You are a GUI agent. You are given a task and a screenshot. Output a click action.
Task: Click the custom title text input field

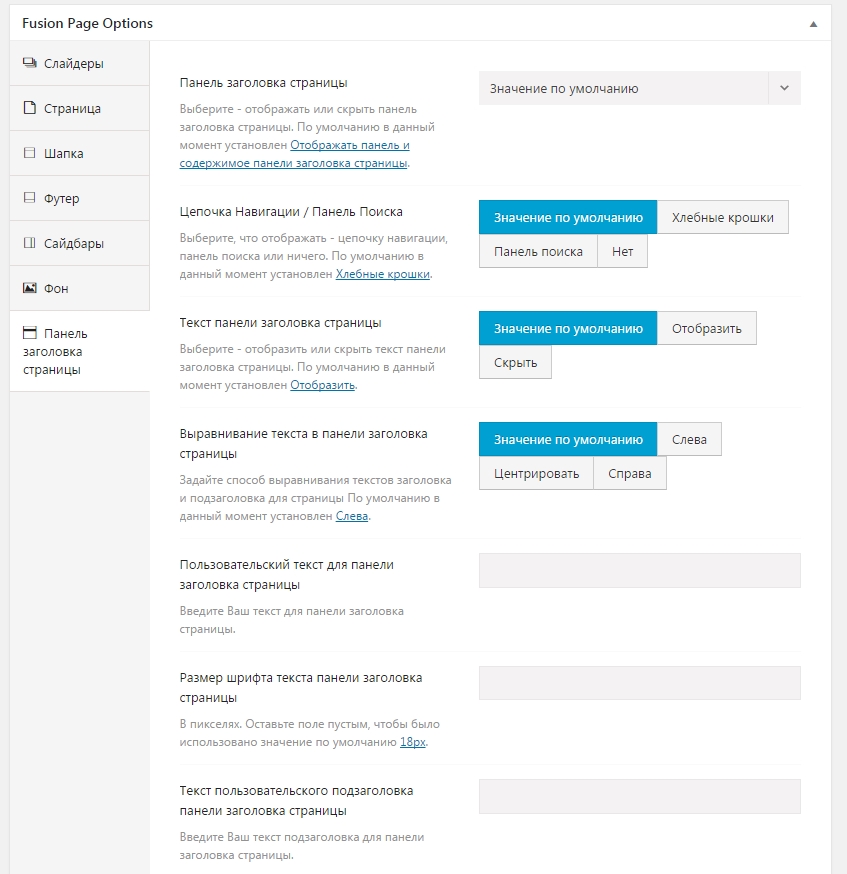(x=640, y=571)
